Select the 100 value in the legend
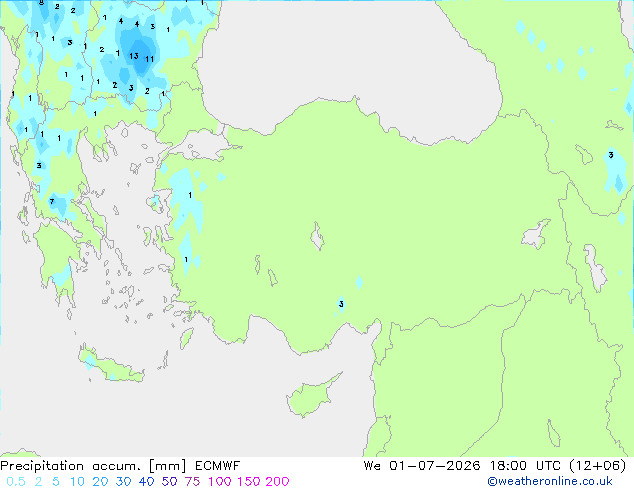 pyautogui.click(x=219, y=482)
